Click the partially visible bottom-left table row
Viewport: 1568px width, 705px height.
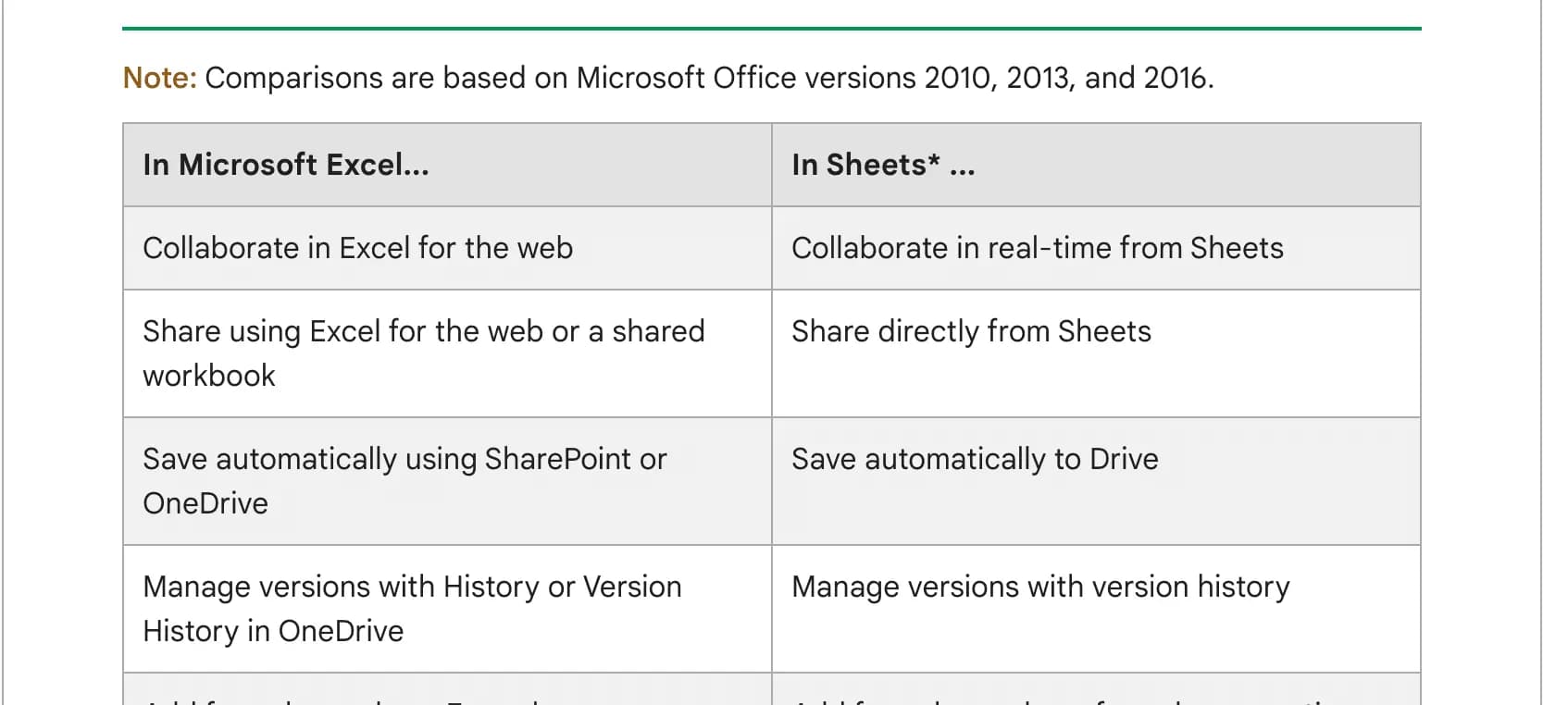(x=447, y=689)
